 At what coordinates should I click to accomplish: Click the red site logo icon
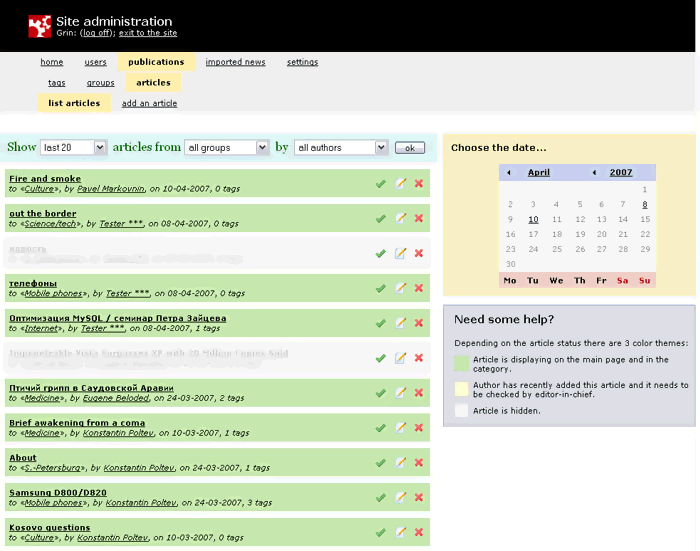pyautogui.click(x=39, y=26)
